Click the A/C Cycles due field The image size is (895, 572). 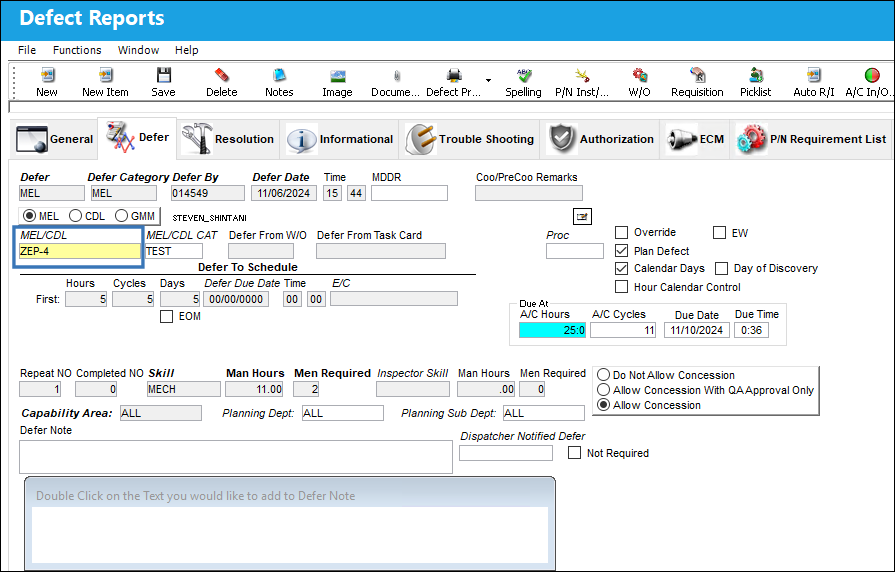(x=623, y=330)
